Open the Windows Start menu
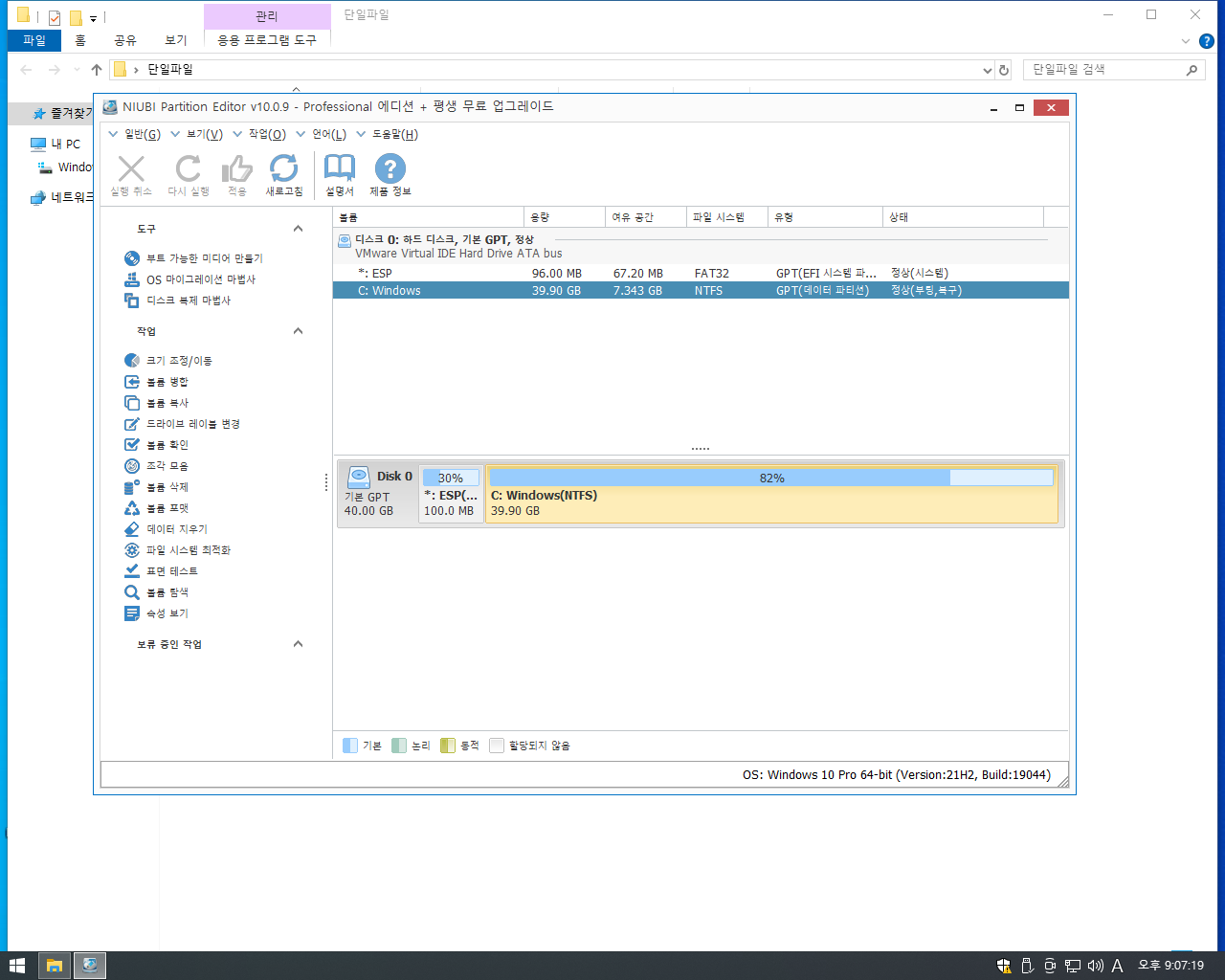Viewport: 1225px width, 980px height. pyautogui.click(x=16, y=966)
